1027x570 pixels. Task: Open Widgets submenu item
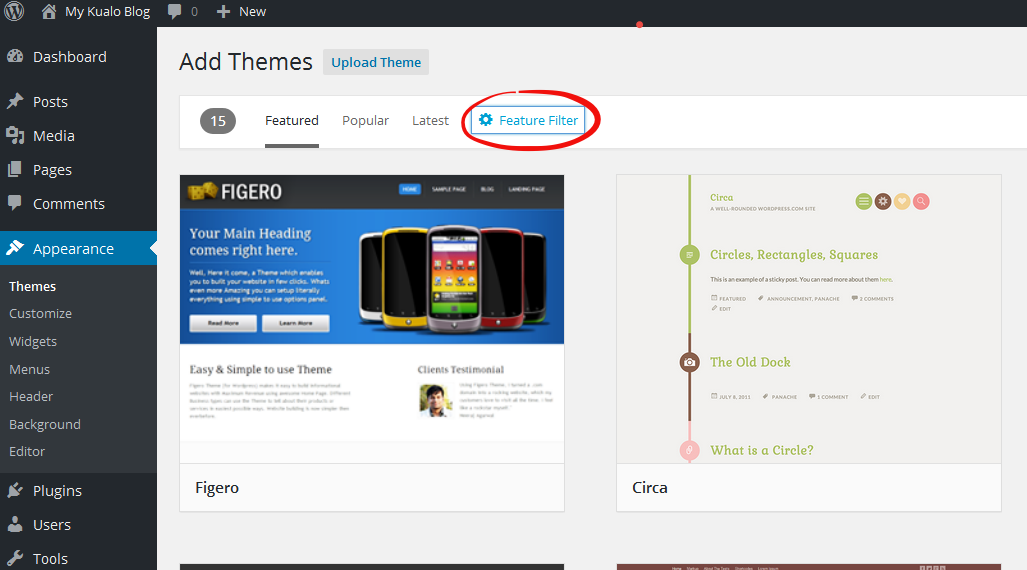coord(33,341)
